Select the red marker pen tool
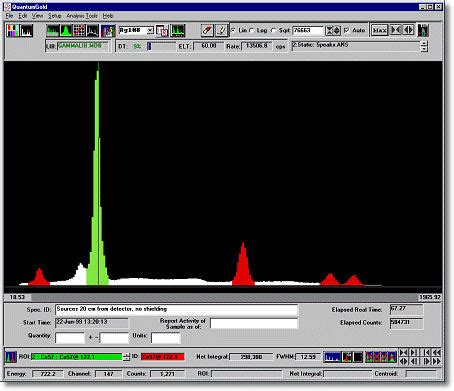 tap(207, 31)
